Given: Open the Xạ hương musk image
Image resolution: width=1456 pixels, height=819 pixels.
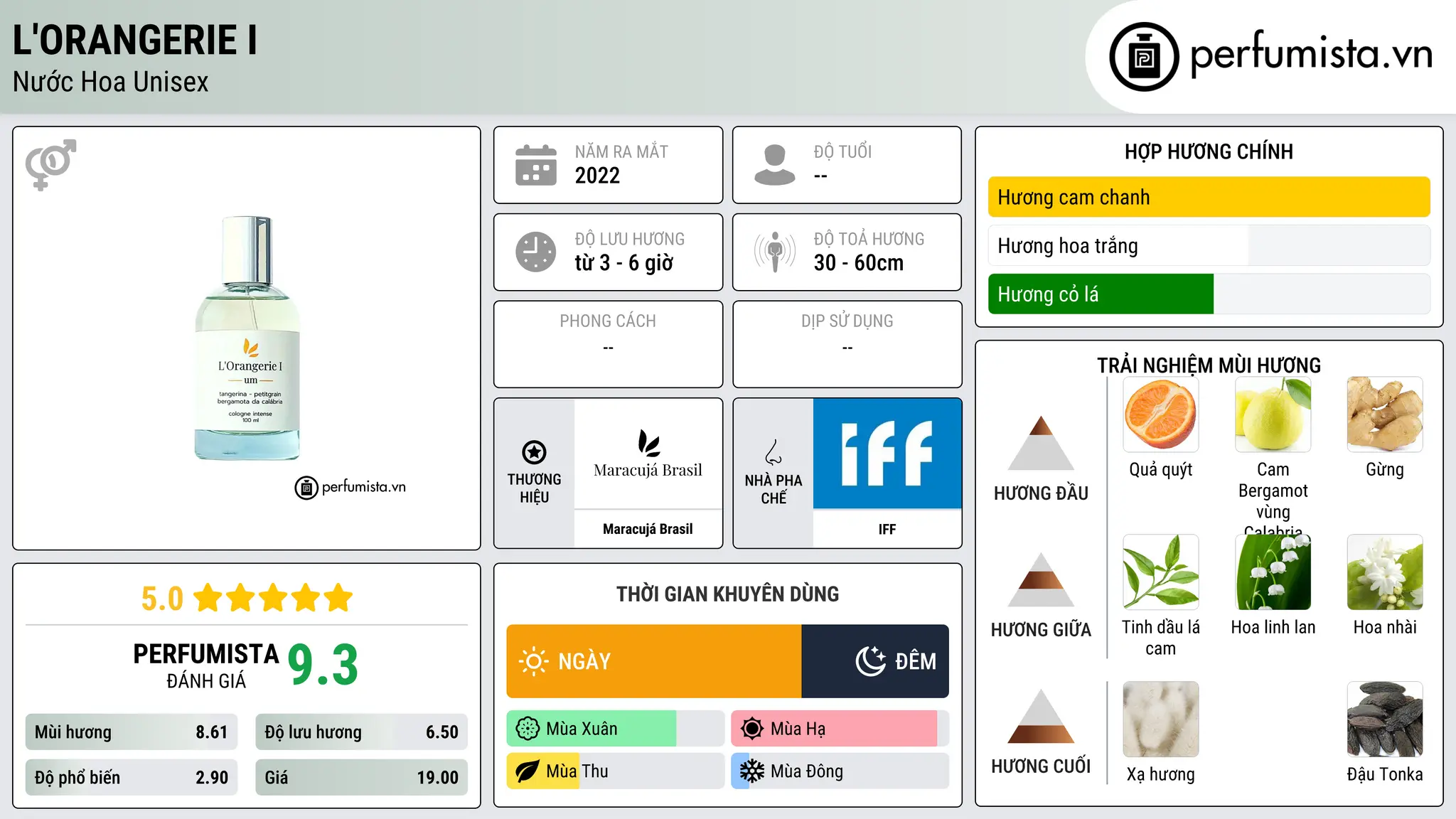Looking at the screenshot, I should [x=1161, y=719].
